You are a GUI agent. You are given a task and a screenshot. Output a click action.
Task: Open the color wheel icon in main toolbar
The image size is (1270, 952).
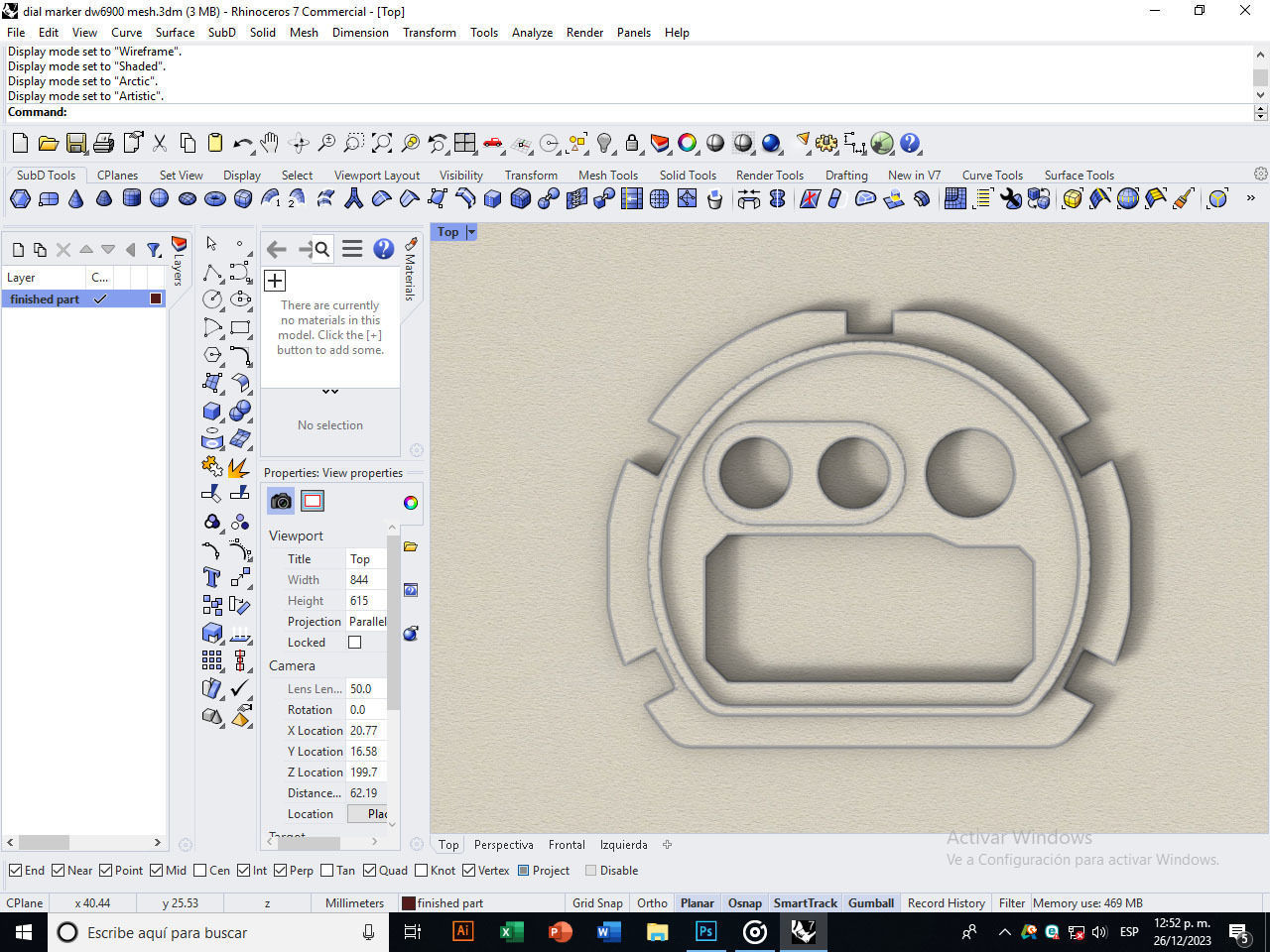(687, 144)
